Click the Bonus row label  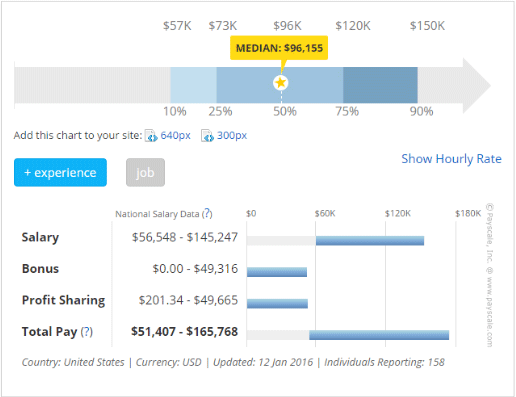(x=40, y=269)
